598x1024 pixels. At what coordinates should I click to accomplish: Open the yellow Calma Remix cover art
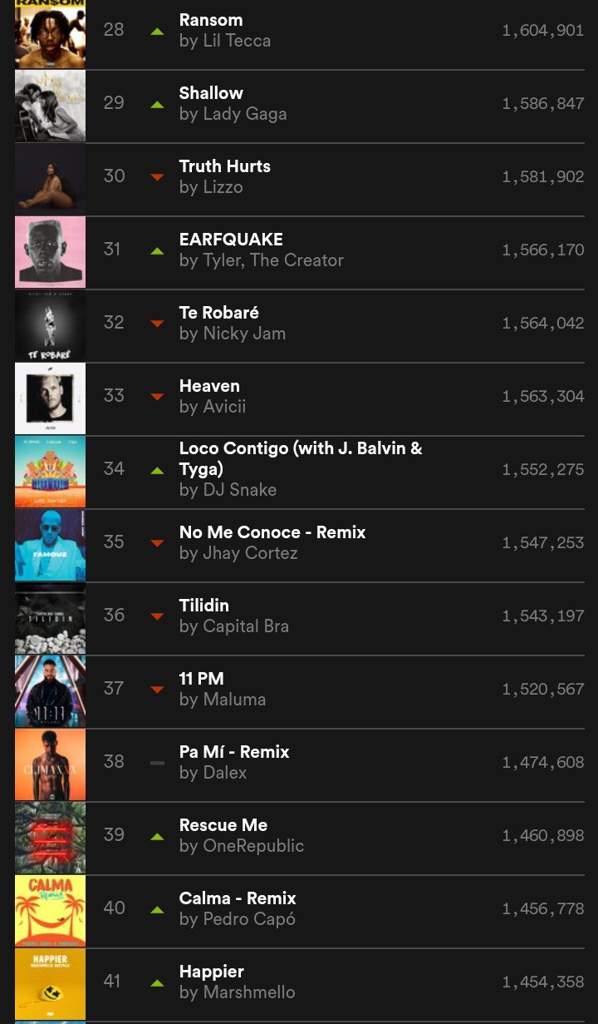(50, 910)
